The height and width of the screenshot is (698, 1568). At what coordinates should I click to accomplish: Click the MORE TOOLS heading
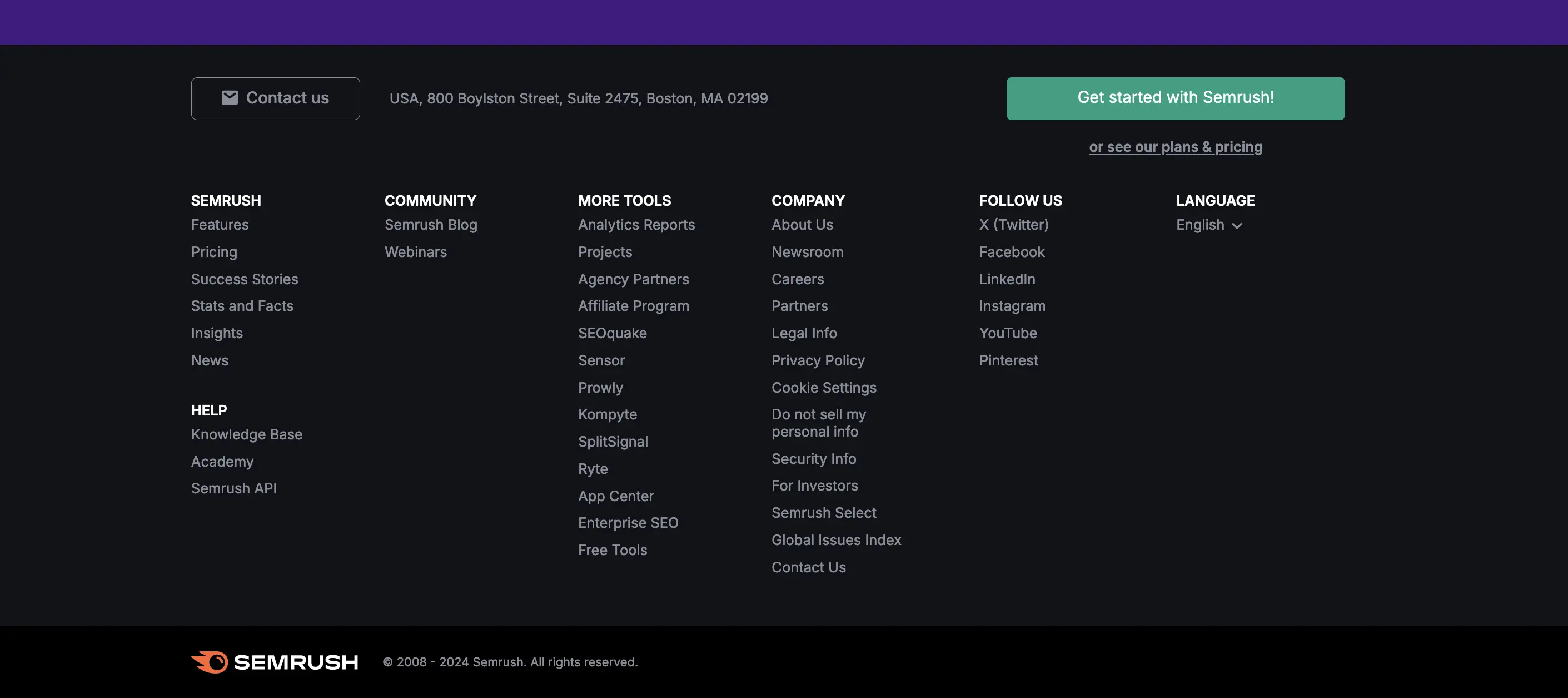point(624,200)
